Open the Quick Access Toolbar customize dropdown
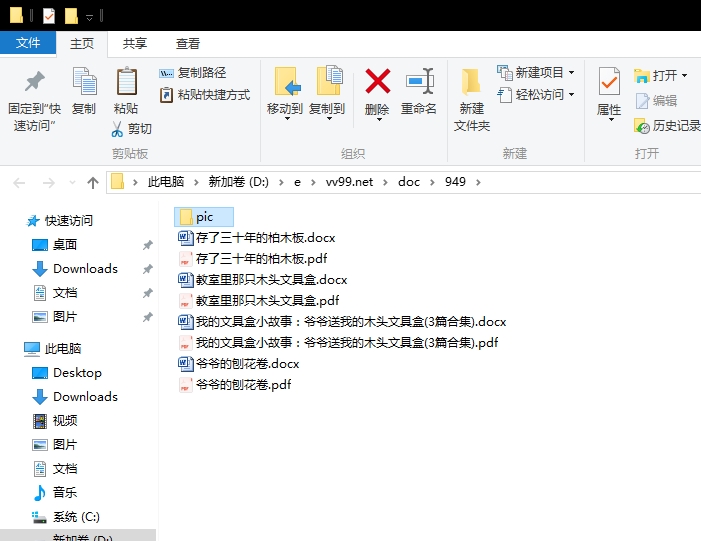 click(x=89, y=17)
